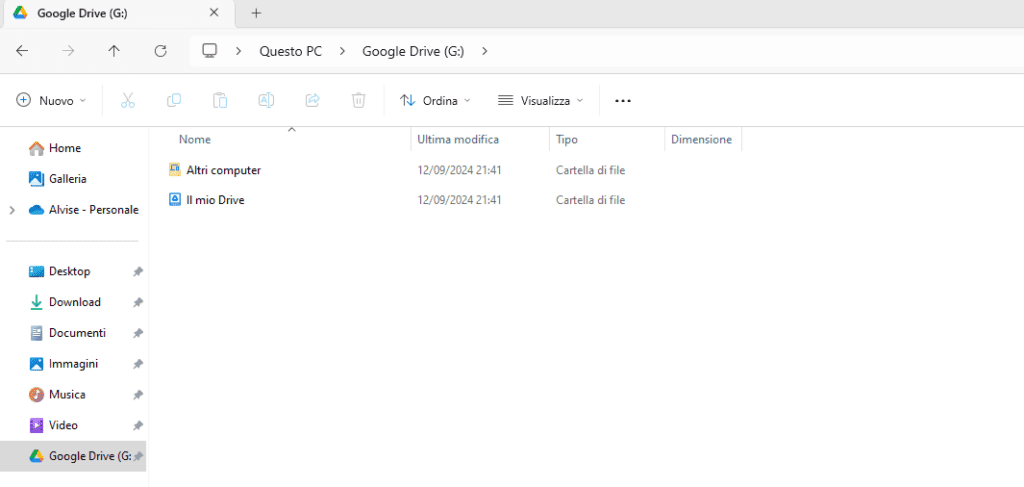Viewport: 1024px width, 487px height.
Task: Go up one folder level
Action: point(114,51)
